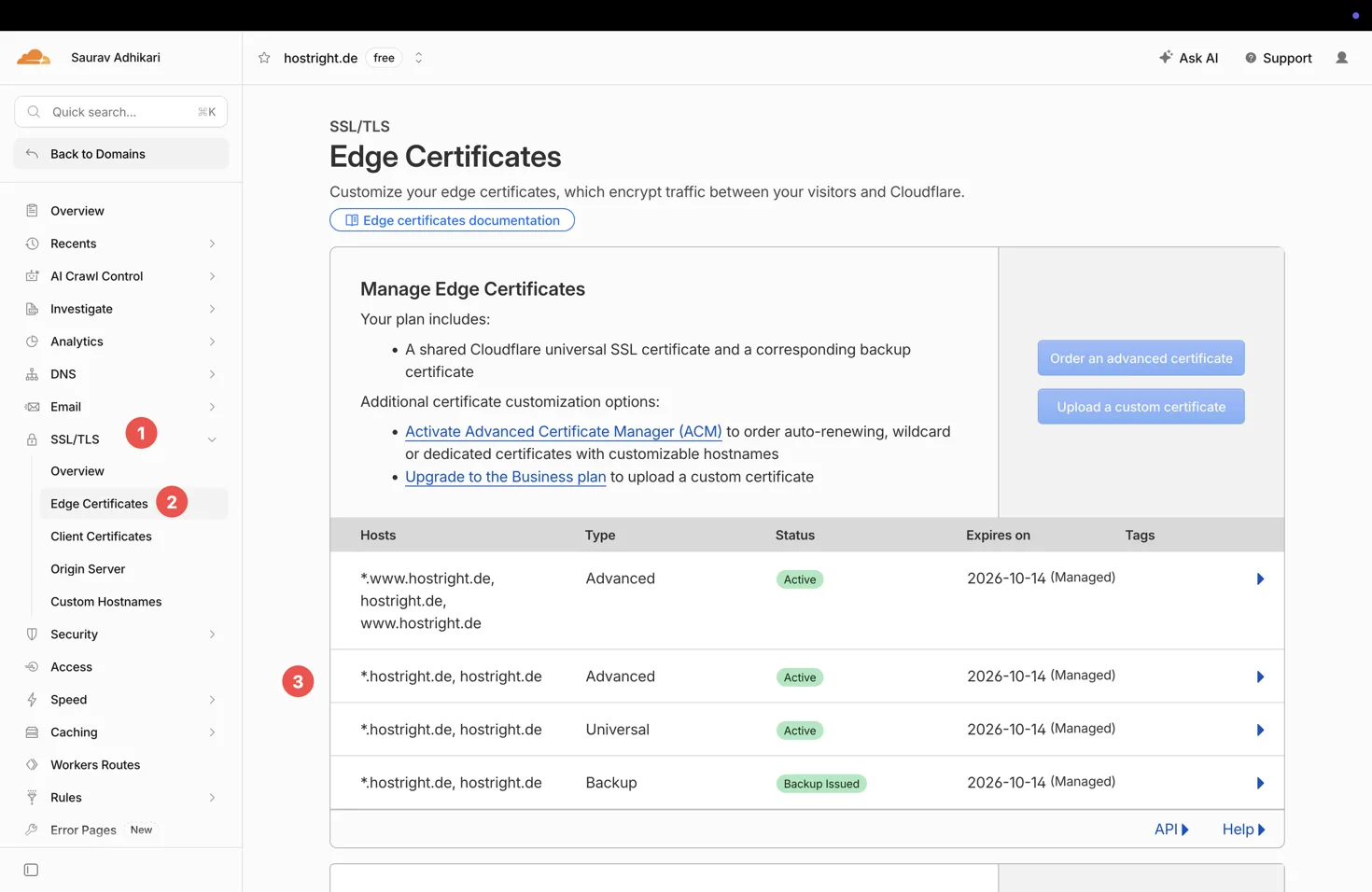This screenshot has height=892, width=1372.
Task: Expand the Email chevron
Action: pos(212,407)
